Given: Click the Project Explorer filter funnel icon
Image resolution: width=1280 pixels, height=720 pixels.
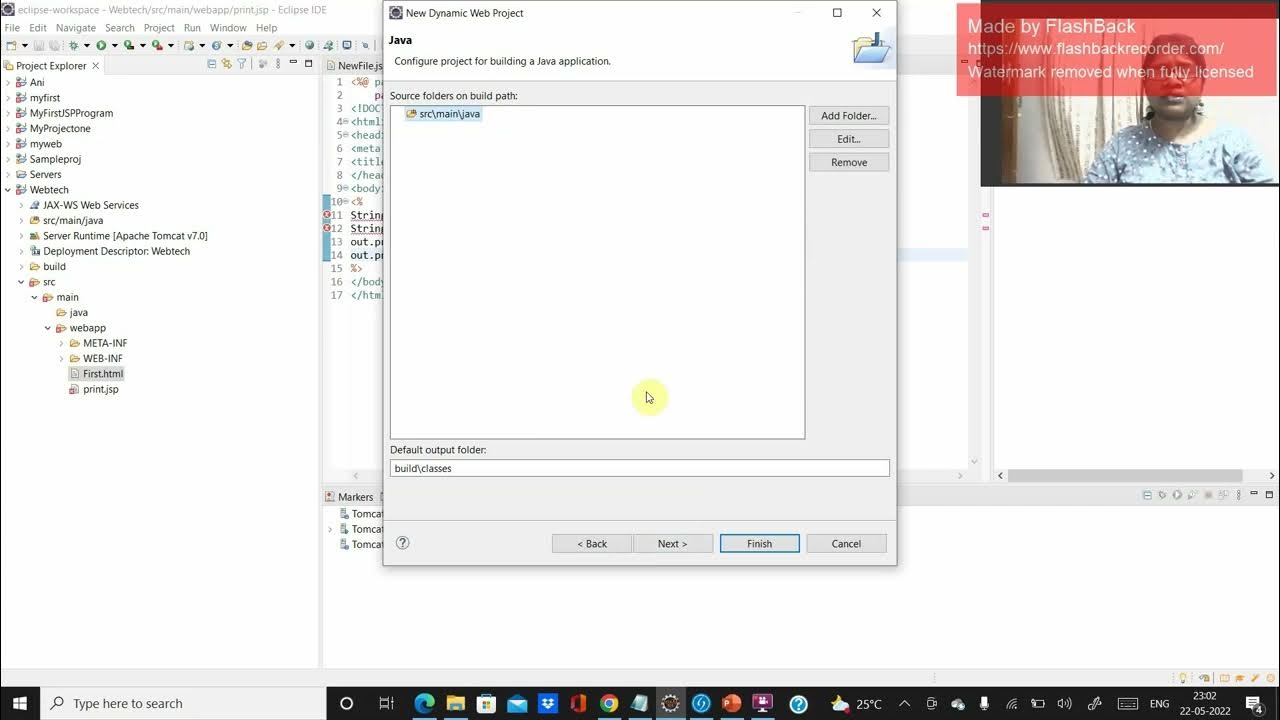Looking at the screenshot, I should [x=241, y=64].
